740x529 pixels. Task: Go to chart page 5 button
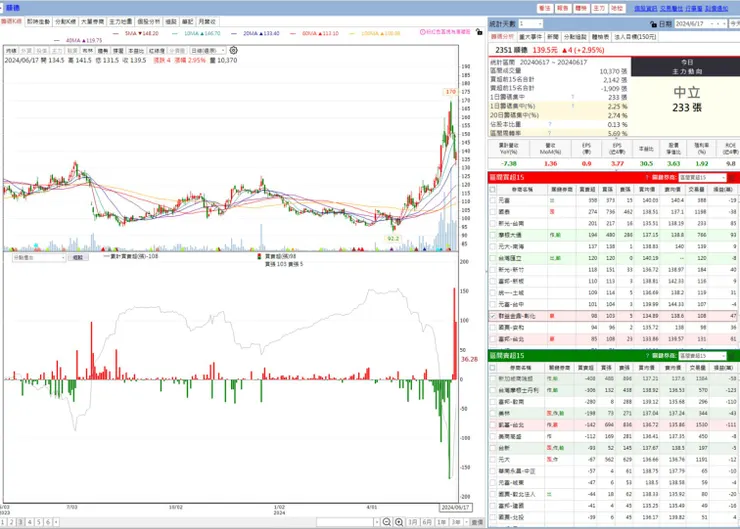pos(39,522)
